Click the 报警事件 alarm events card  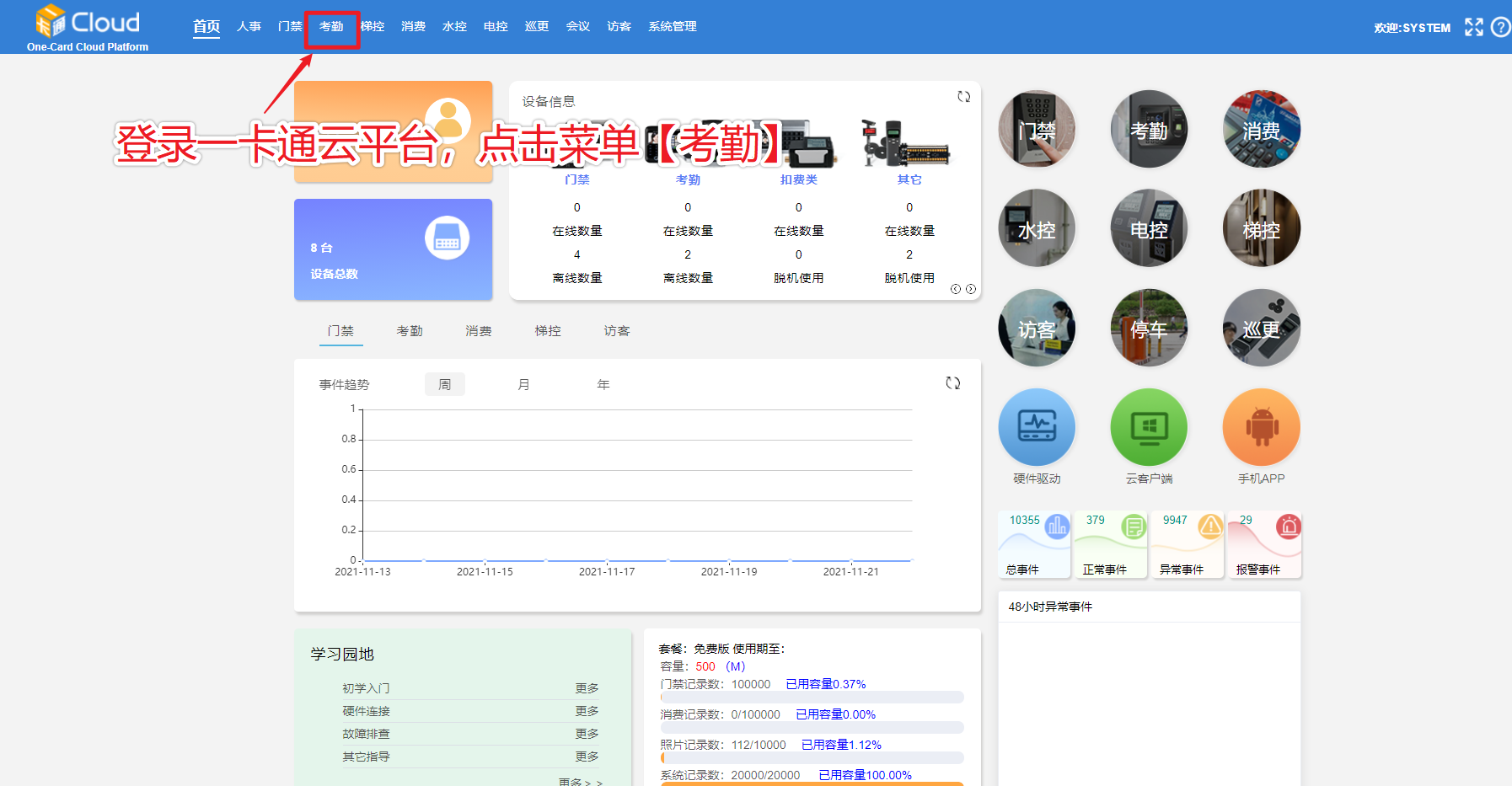click(x=1264, y=545)
